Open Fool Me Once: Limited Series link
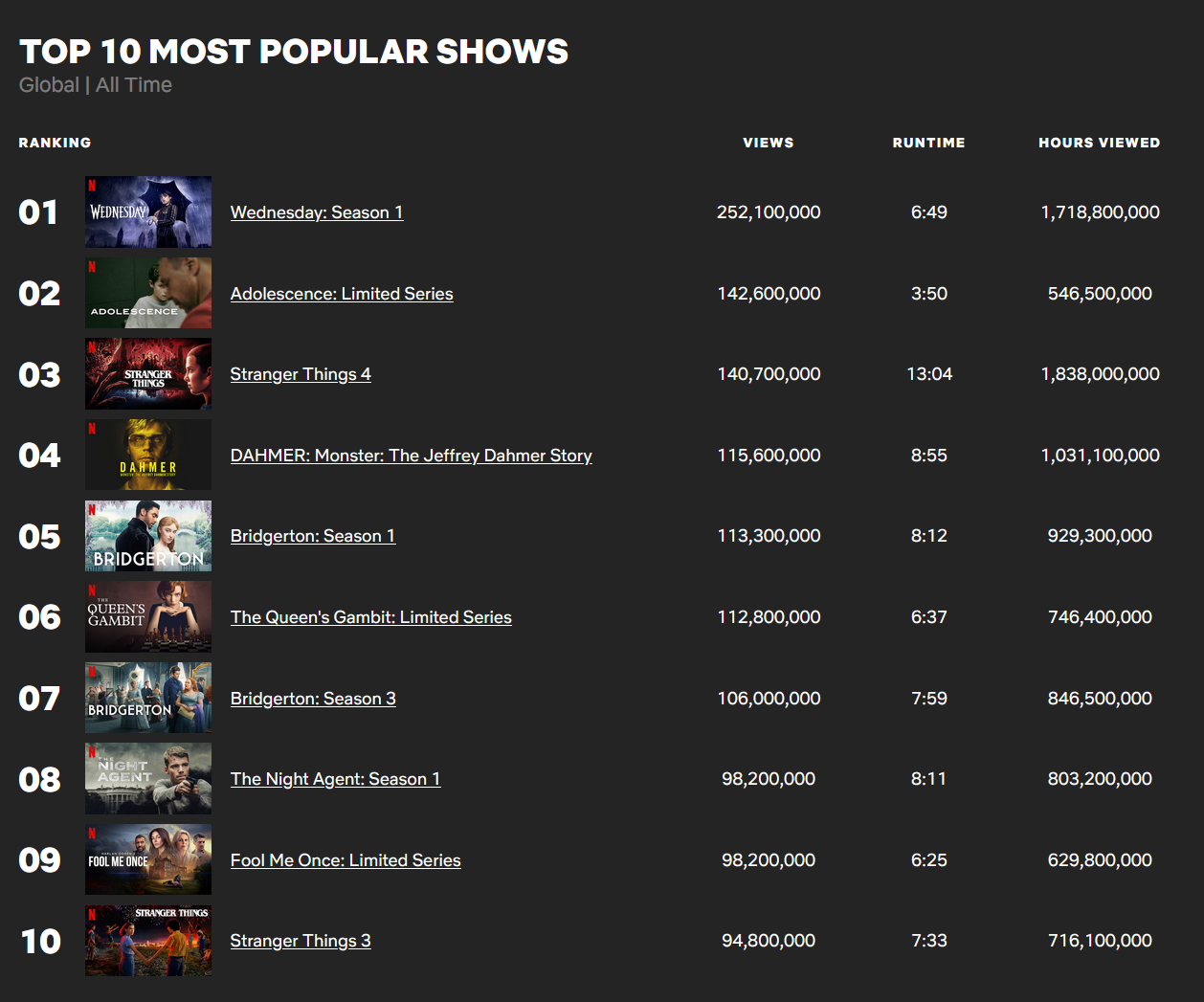 tap(346, 860)
